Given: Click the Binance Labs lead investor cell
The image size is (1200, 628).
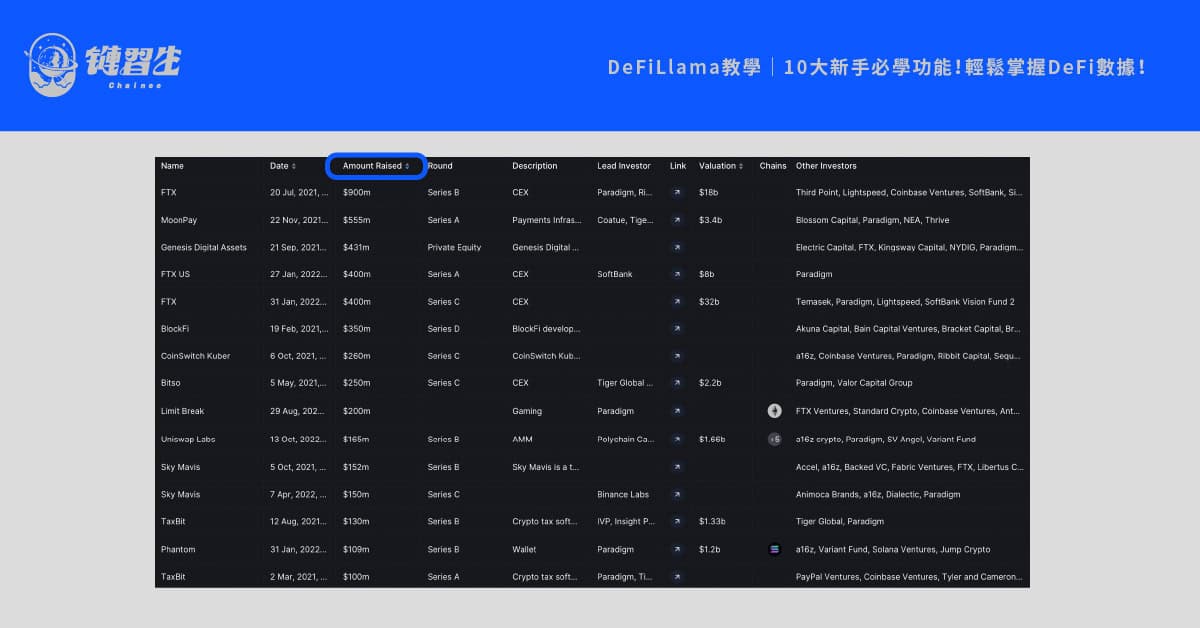Looking at the screenshot, I should pos(623,494).
